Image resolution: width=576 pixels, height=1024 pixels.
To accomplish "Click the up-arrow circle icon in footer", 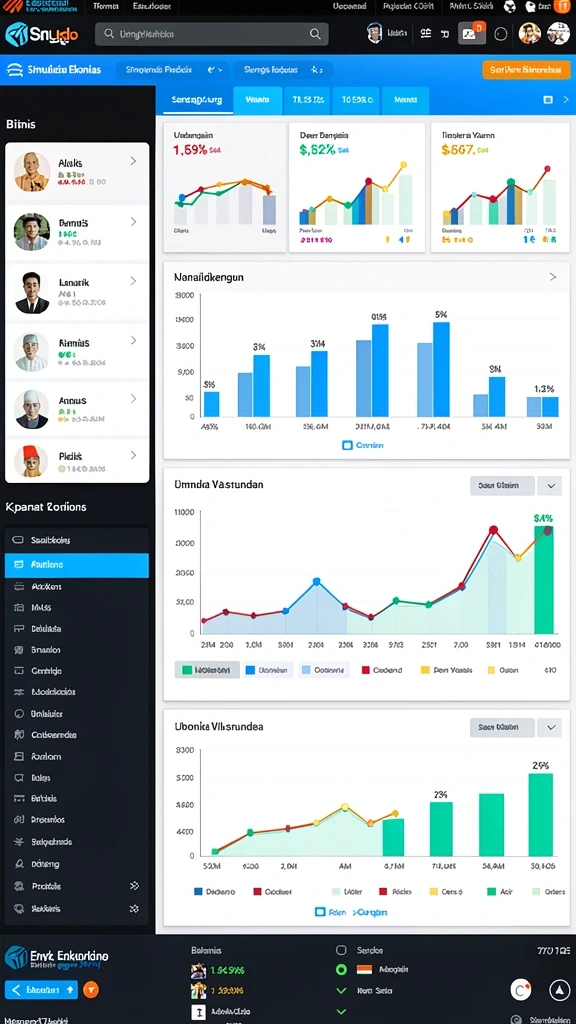I will tap(560, 990).
